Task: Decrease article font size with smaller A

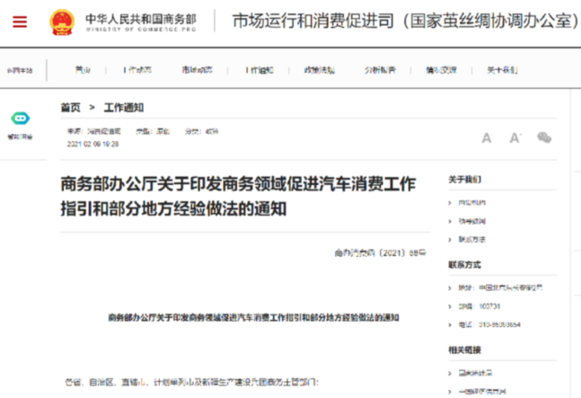Action: 487,138
